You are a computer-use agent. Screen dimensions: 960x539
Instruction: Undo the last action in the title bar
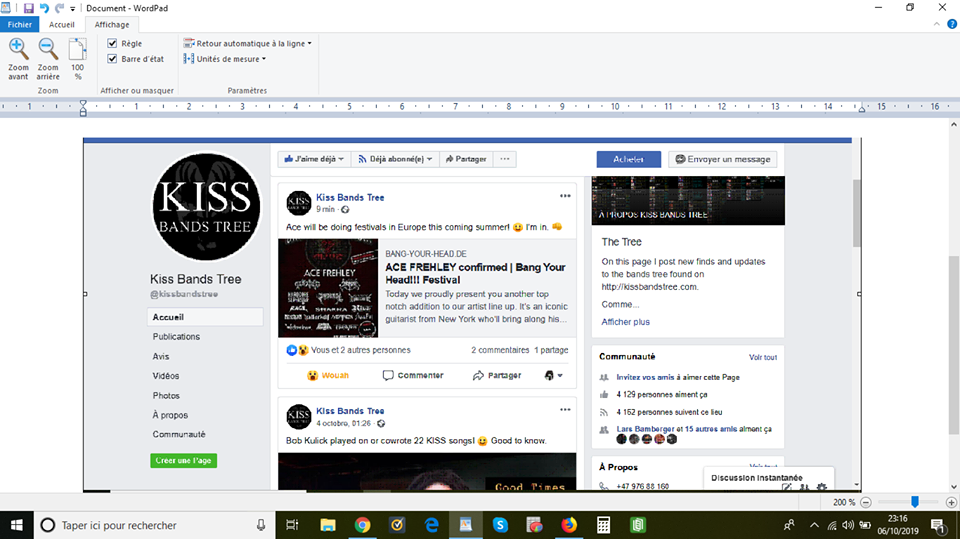44,8
